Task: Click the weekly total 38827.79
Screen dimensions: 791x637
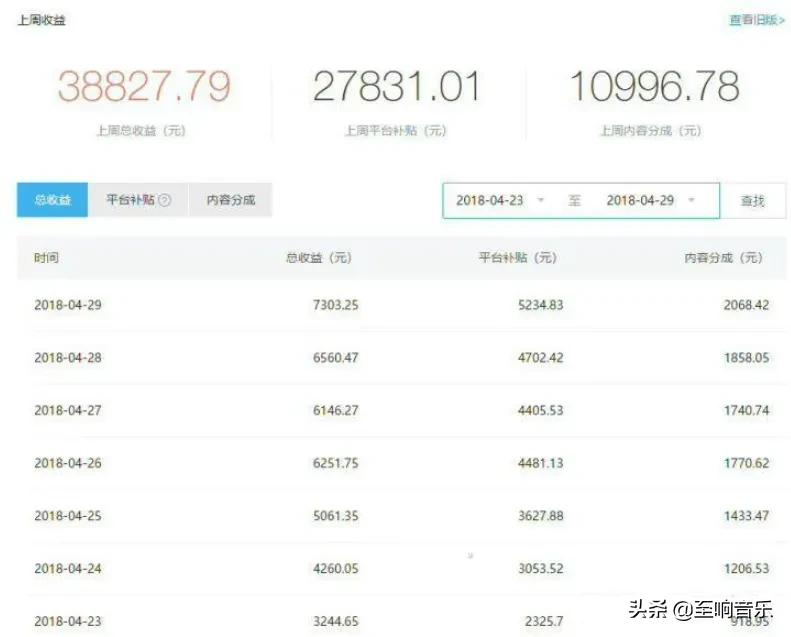Action: pyautogui.click(x=144, y=86)
